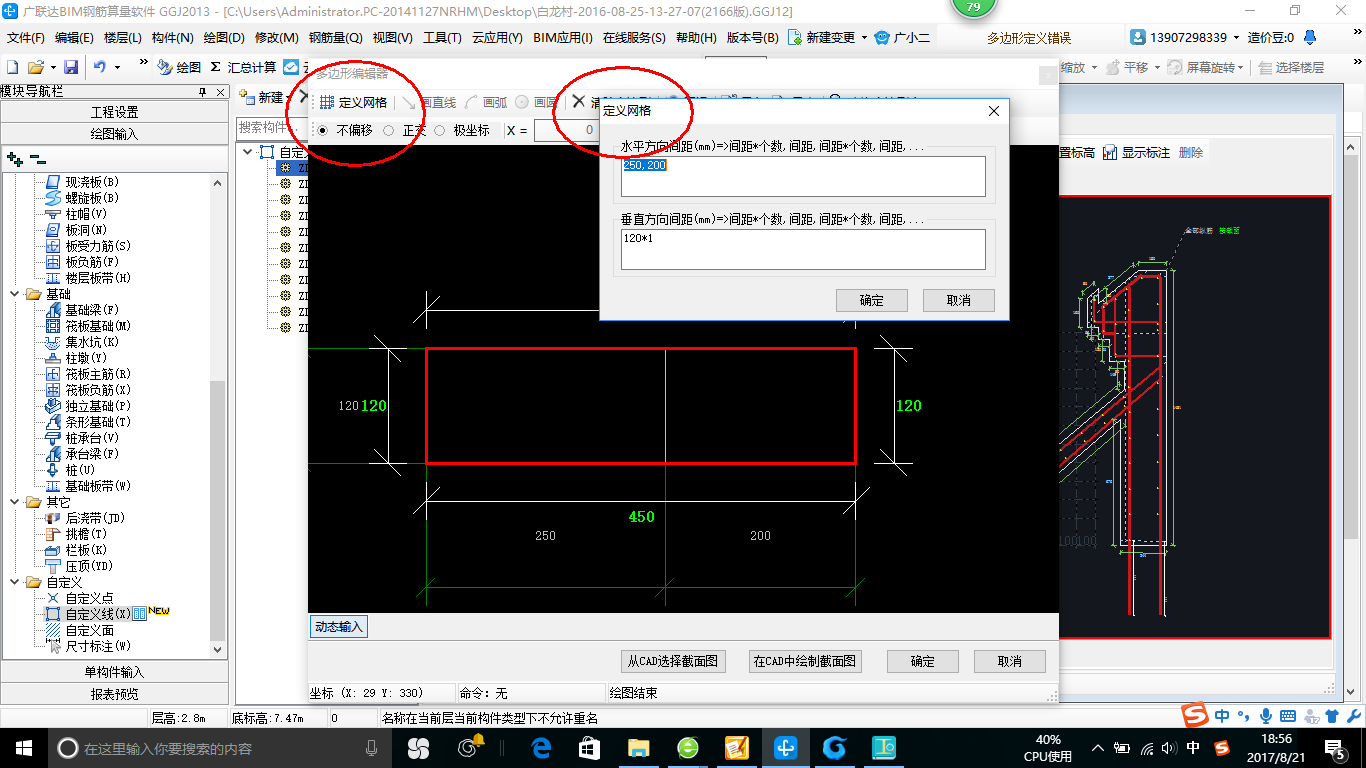Select 板受力筋(S) in the component tree
This screenshot has width=1366, height=768.
pos(97,246)
